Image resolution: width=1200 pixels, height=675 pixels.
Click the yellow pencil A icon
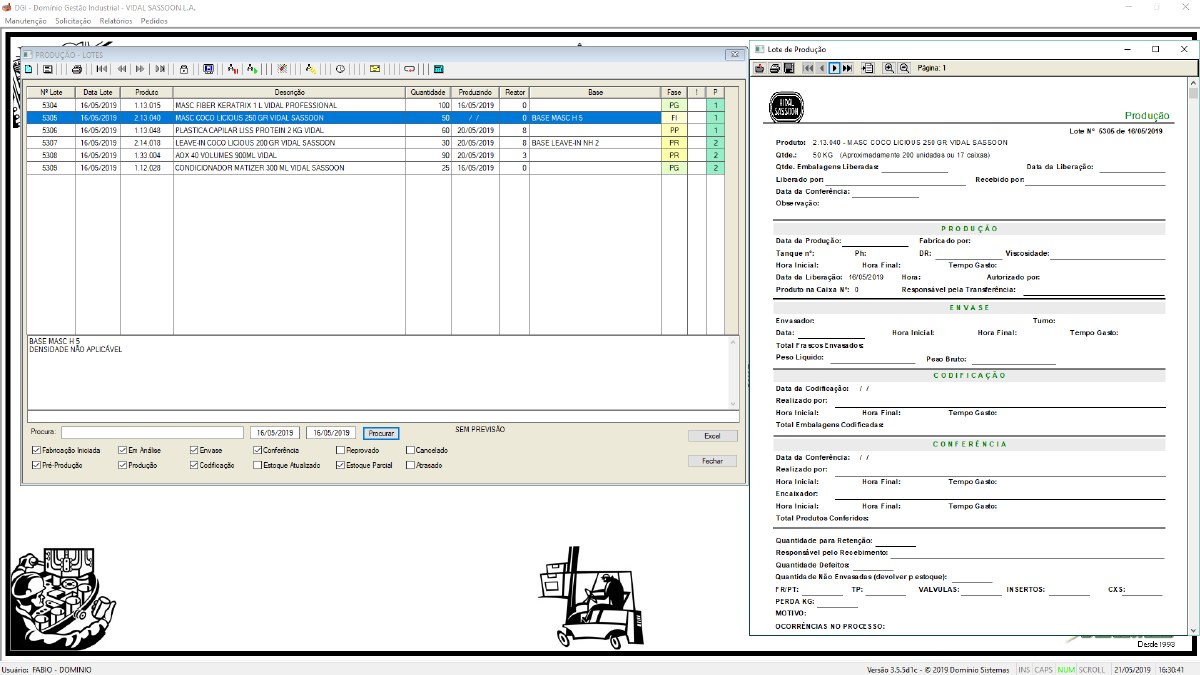pyautogui.click(x=311, y=69)
